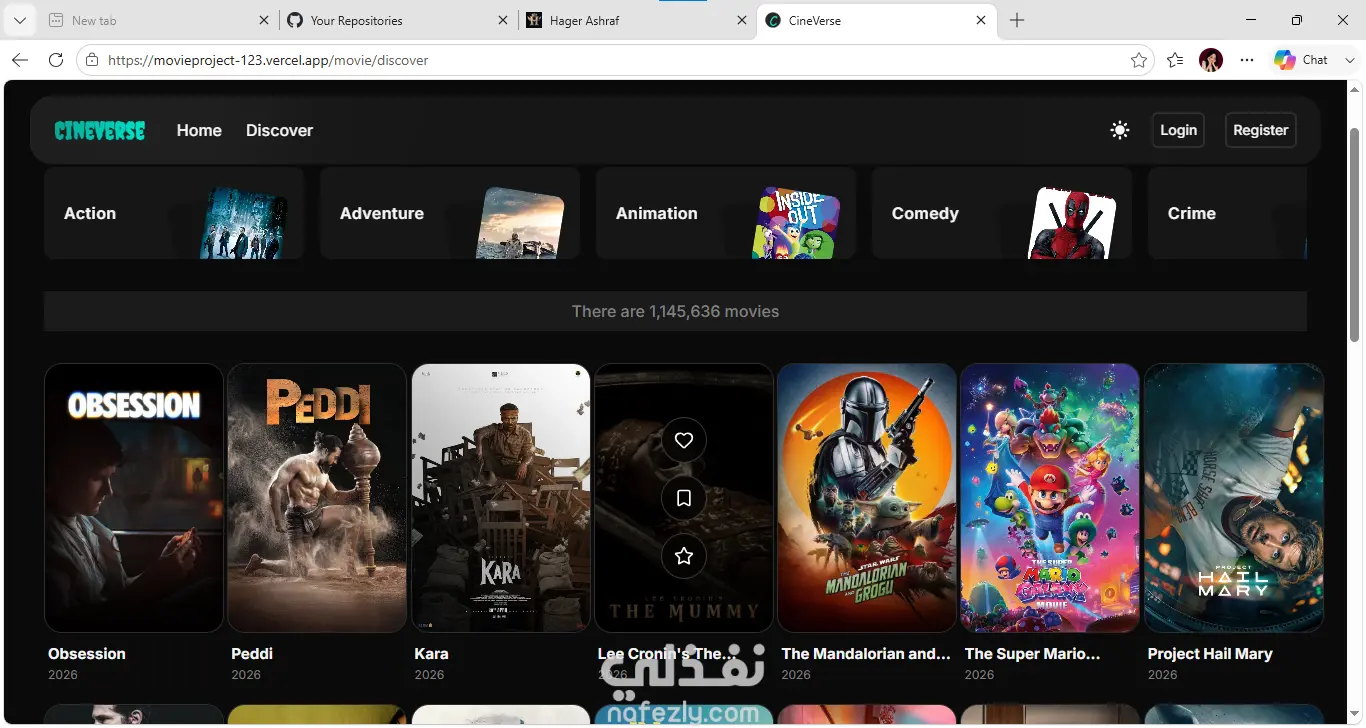Choose the Comedy genre card
The height and width of the screenshot is (728, 1366).
[1002, 213]
